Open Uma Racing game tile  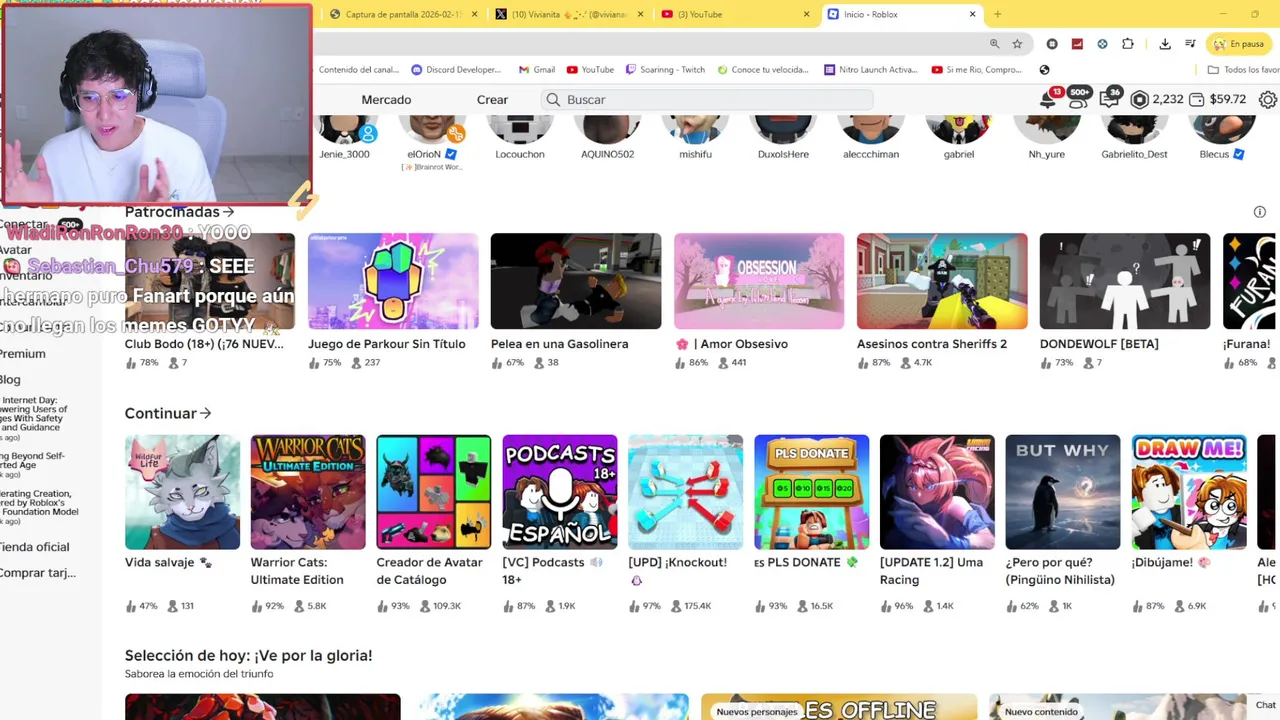[937, 492]
